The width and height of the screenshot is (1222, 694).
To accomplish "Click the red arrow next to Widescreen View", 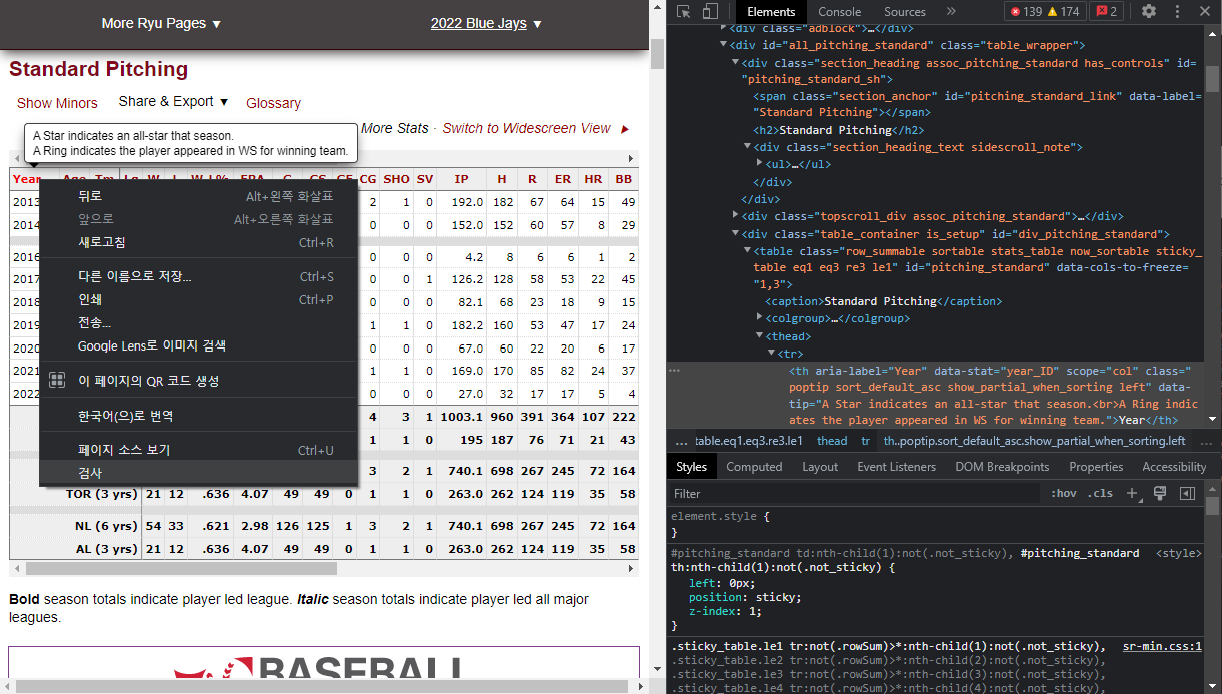I will coord(625,129).
